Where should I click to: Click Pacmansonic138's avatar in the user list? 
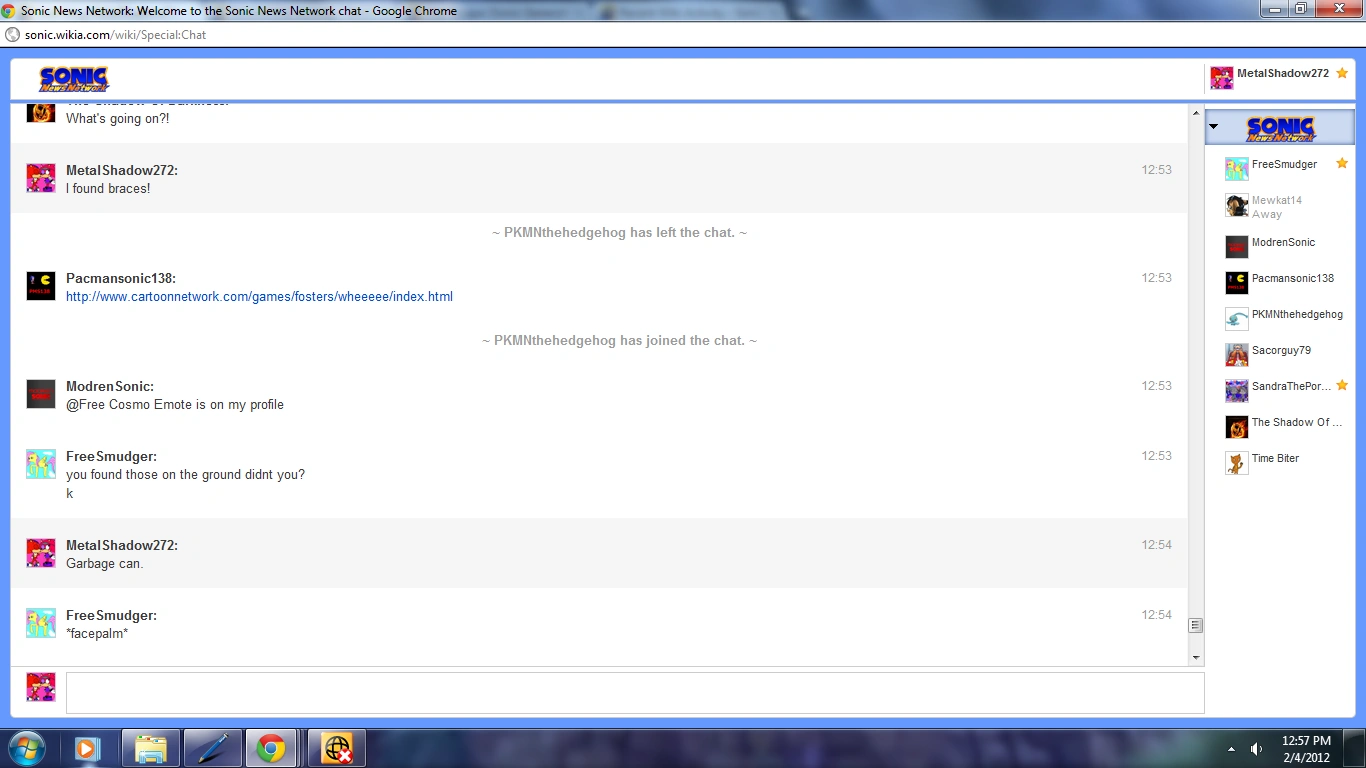click(x=1236, y=283)
